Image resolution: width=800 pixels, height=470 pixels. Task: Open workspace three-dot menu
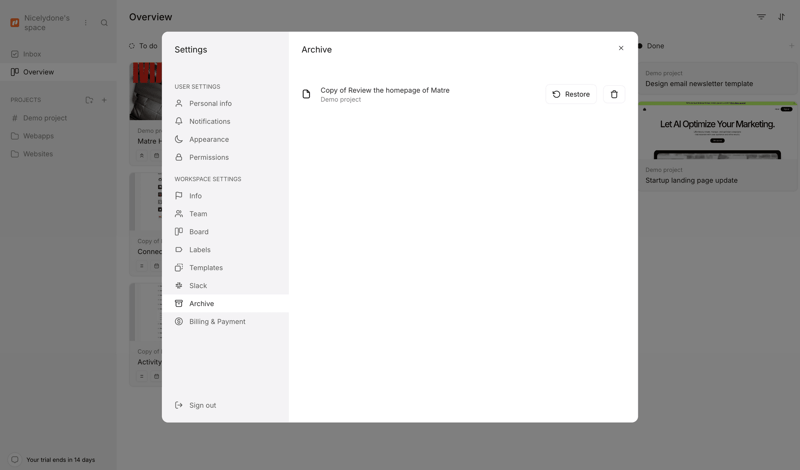86,22
